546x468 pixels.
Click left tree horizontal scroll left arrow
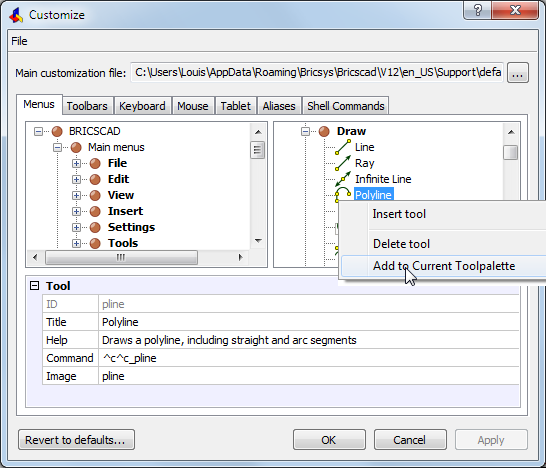35,257
